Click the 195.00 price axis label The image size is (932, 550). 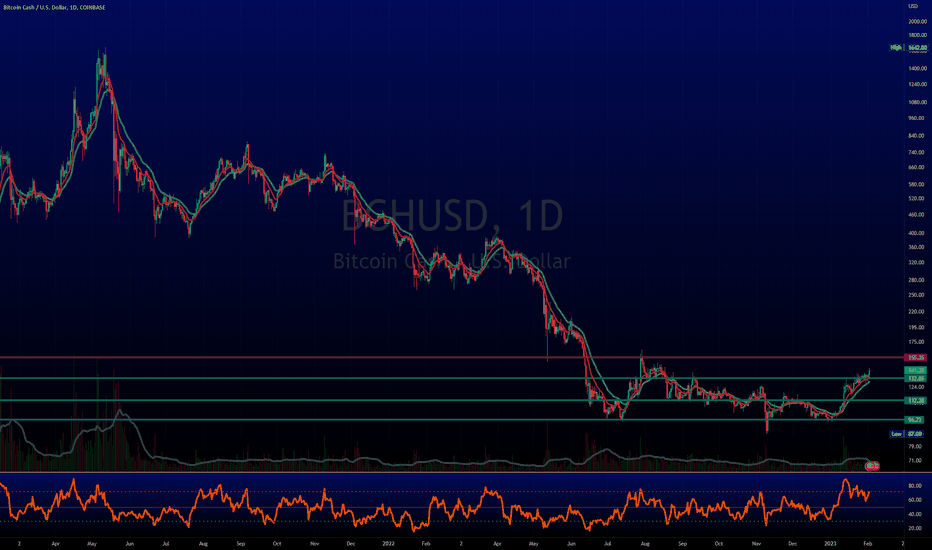917,328
